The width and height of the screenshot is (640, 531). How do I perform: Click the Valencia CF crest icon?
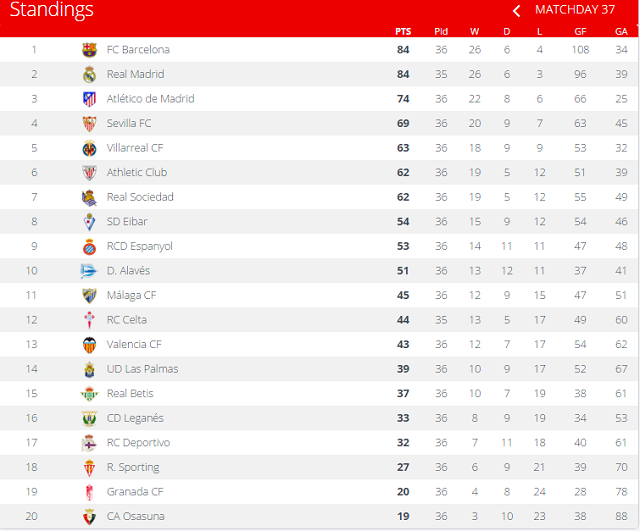[x=89, y=344]
